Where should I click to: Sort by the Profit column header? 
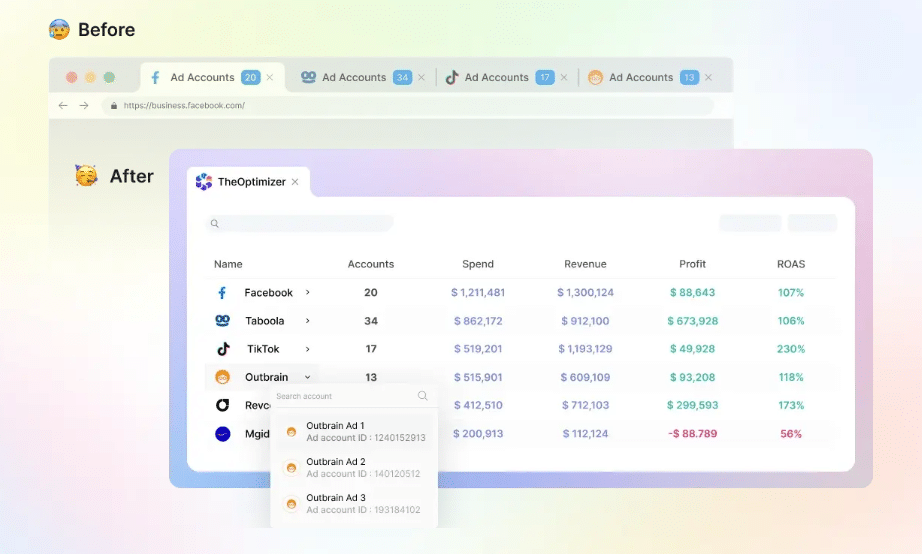click(x=693, y=264)
